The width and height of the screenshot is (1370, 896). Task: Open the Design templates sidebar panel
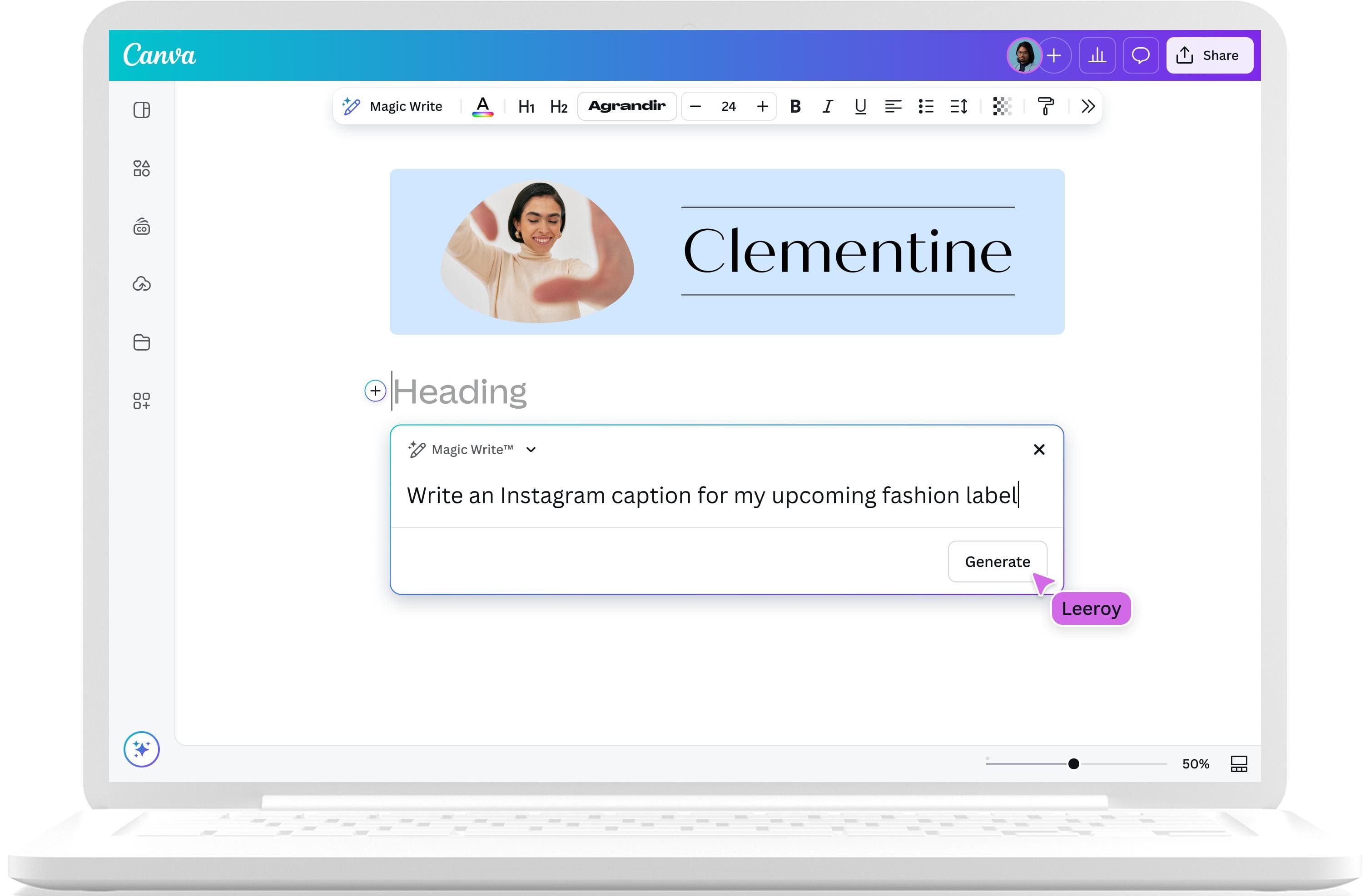click(142, 110)
